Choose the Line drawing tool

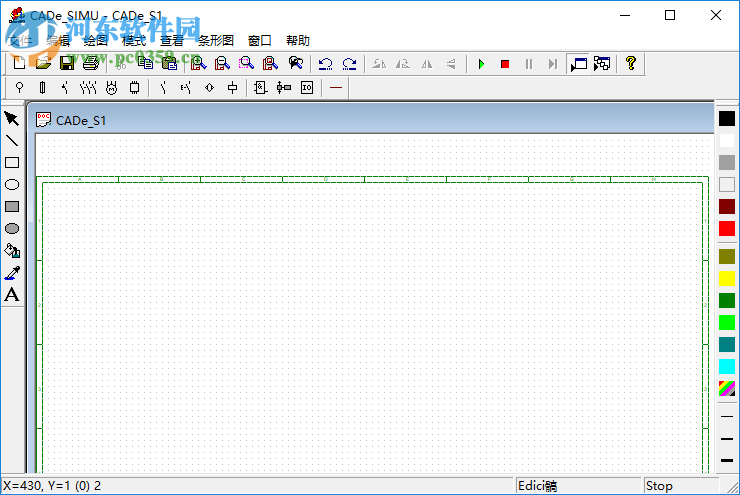(12, 141)
